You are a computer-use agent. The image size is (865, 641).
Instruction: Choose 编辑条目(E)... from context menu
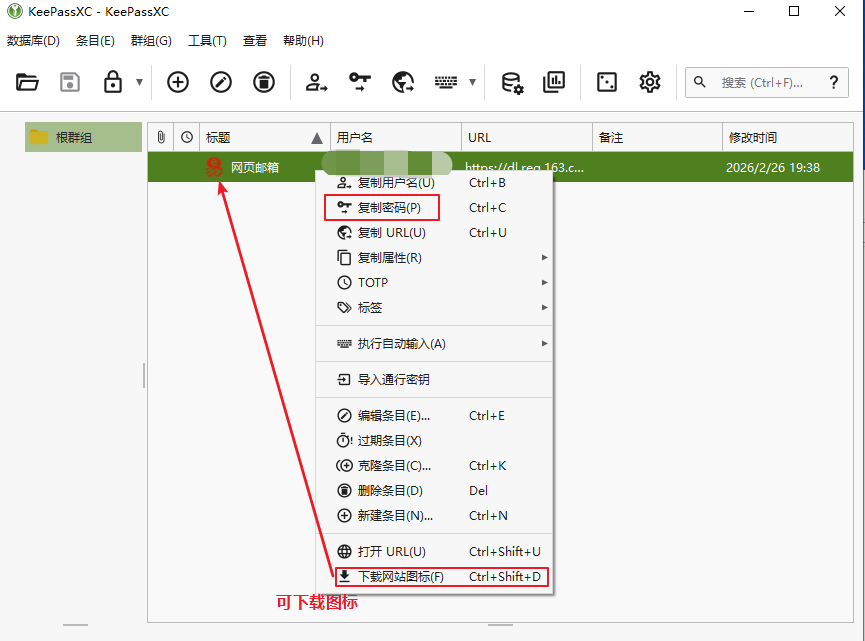pyautogui.click(x=434, y=415)
